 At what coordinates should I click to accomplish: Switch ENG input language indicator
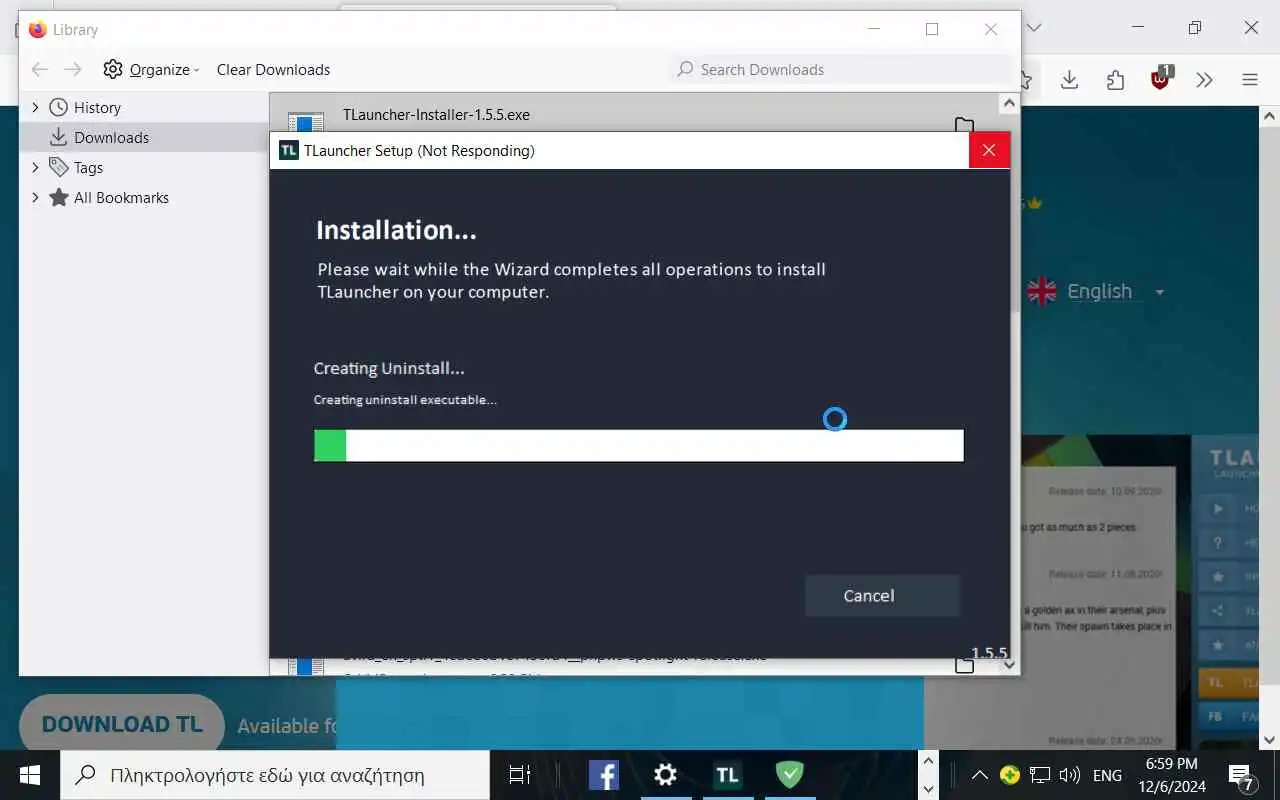pos(1107,775)
